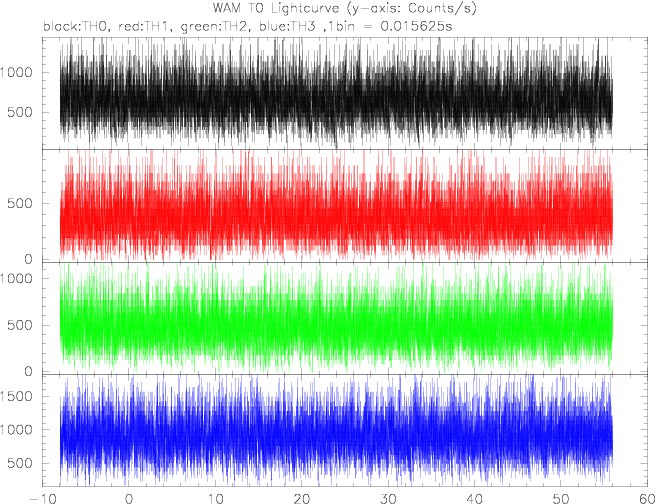The image size is (656, 504).
Task: Click y-axis label '1000' of blue panel
Action: click(x=16, y=430)
